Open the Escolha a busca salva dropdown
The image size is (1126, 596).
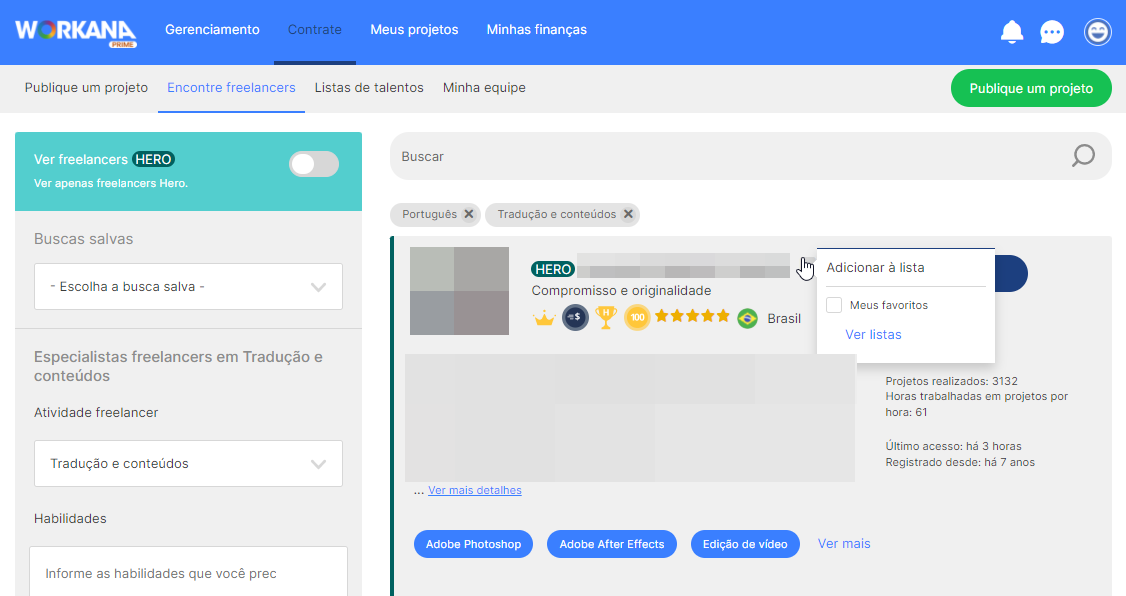pos(188,287)
